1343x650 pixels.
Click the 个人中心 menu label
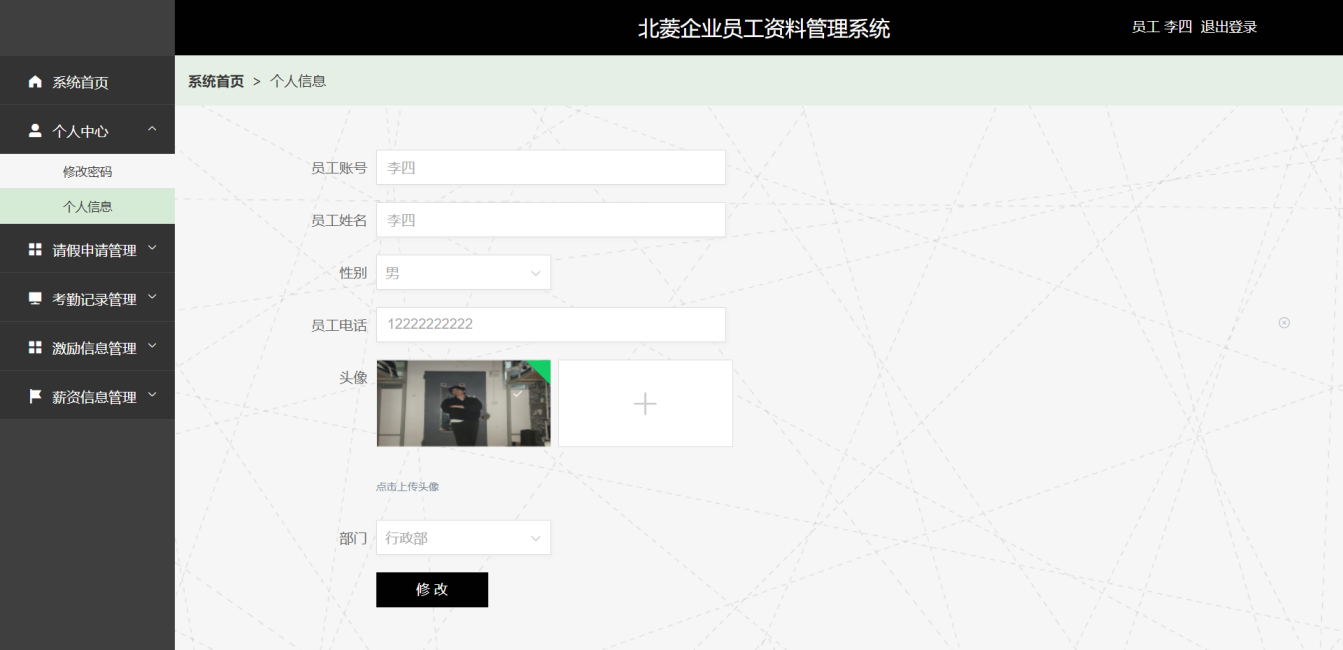[80, 131]
